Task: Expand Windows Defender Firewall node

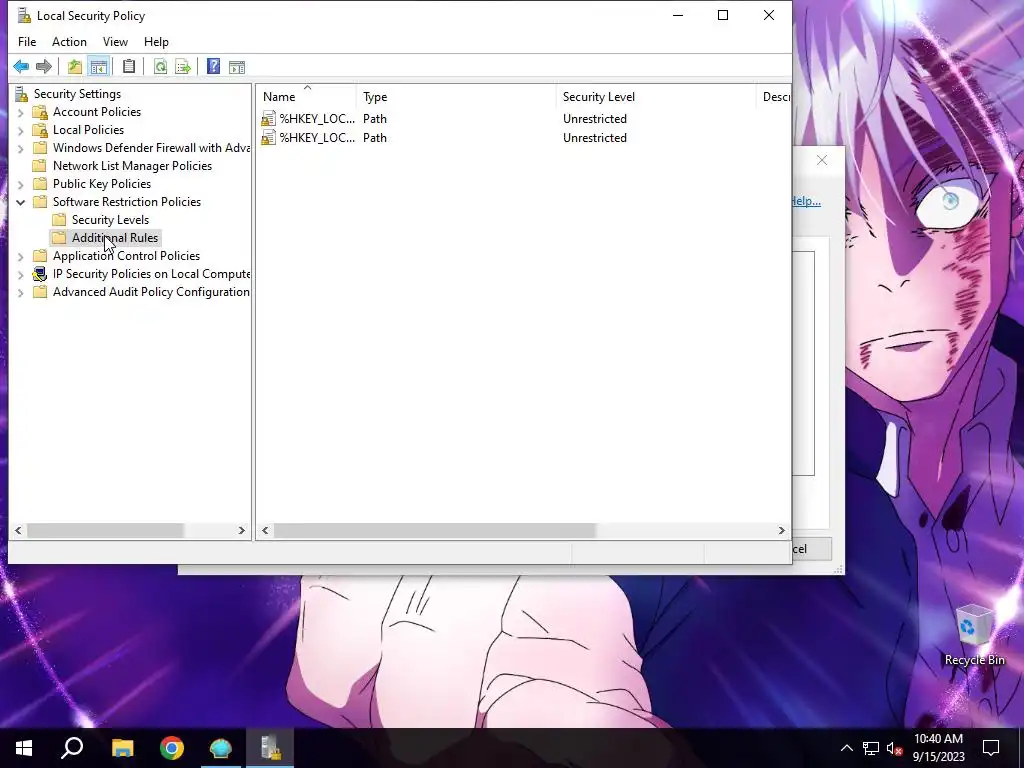Action: (x=20, y=148)
